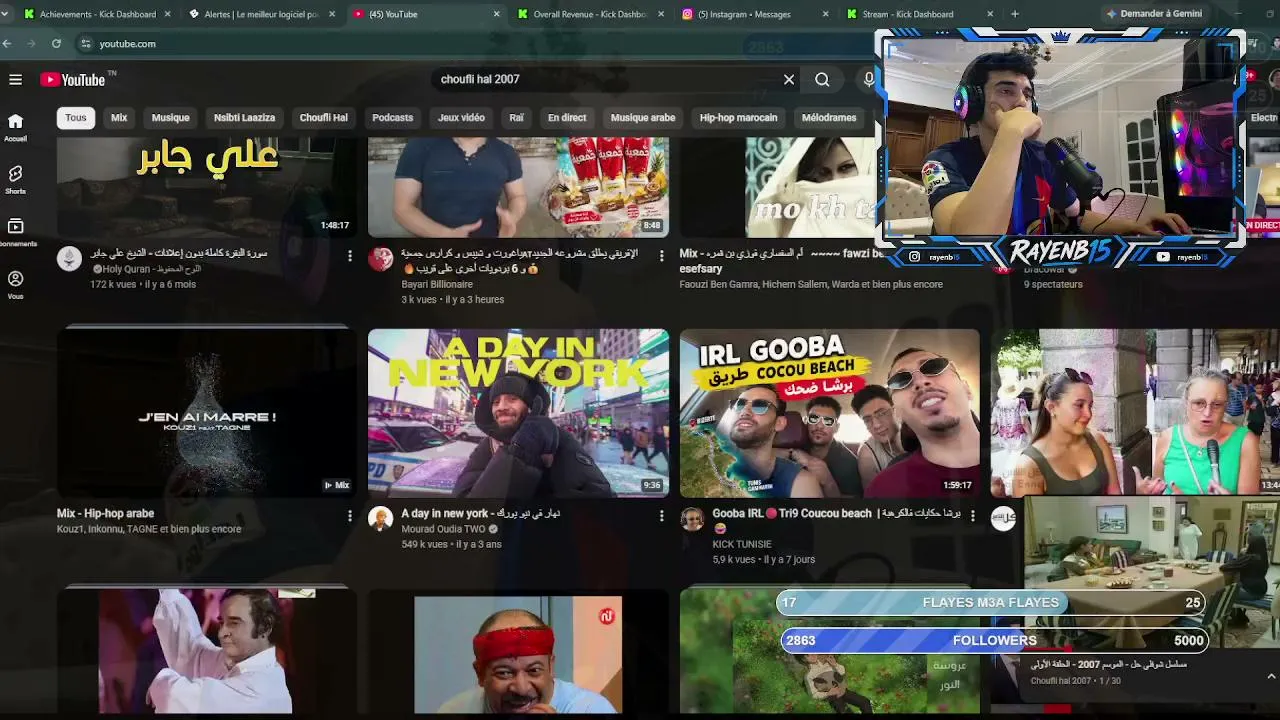The height and width of the screenshot is (720, 1280).
Task: Filter results by the Mix chip
Action: [x=119, y=118]
